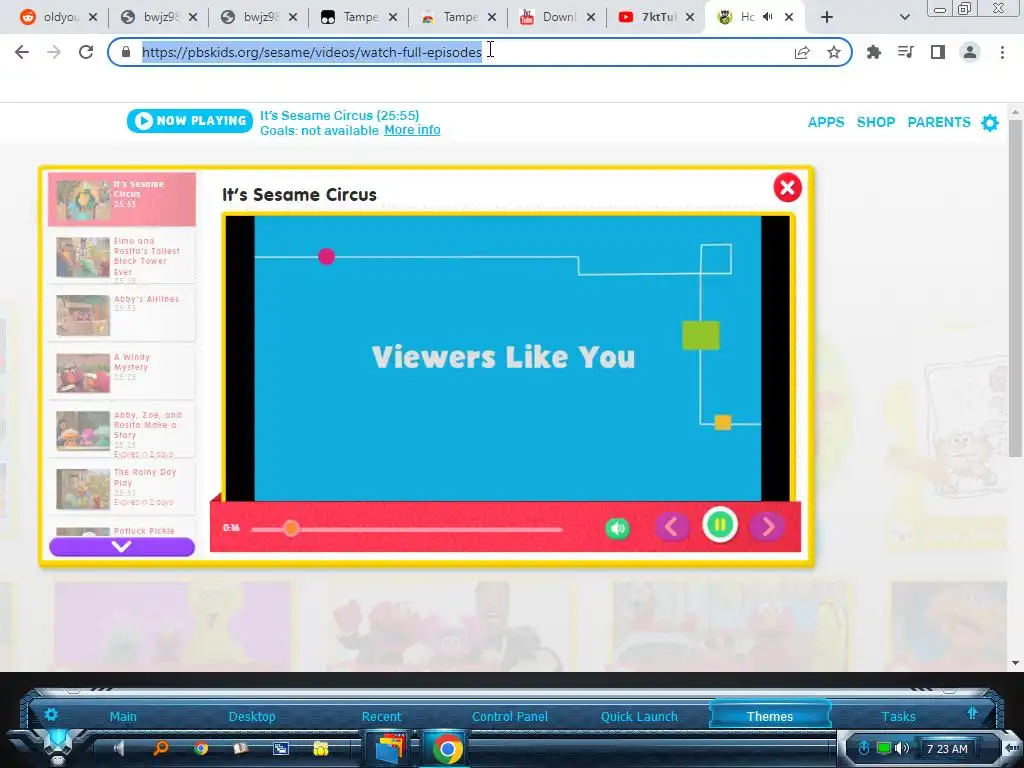Click the small Chrome quick launch icon

tap(200, 748)
